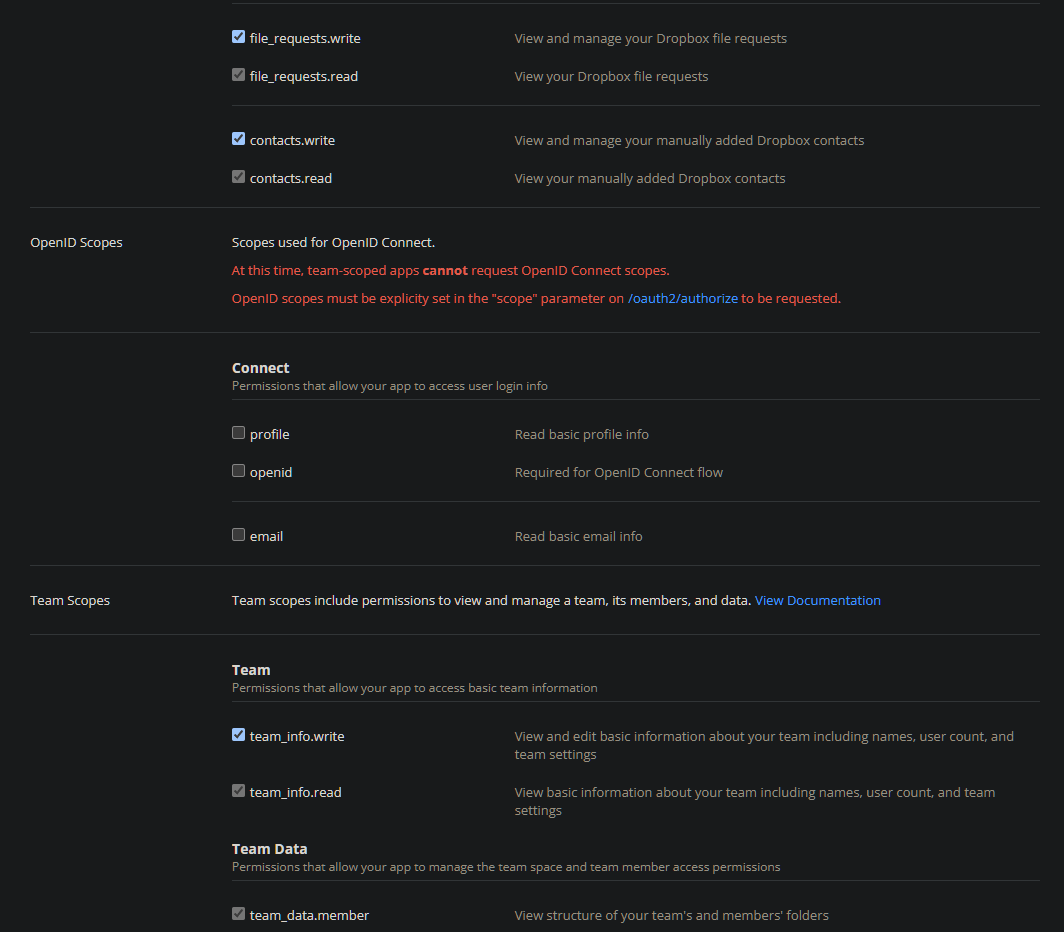Screen dimensions: 1064x932
Task: Click 'Permissions that allow your app to manage the team space' text
Action: tap(506, 868)
